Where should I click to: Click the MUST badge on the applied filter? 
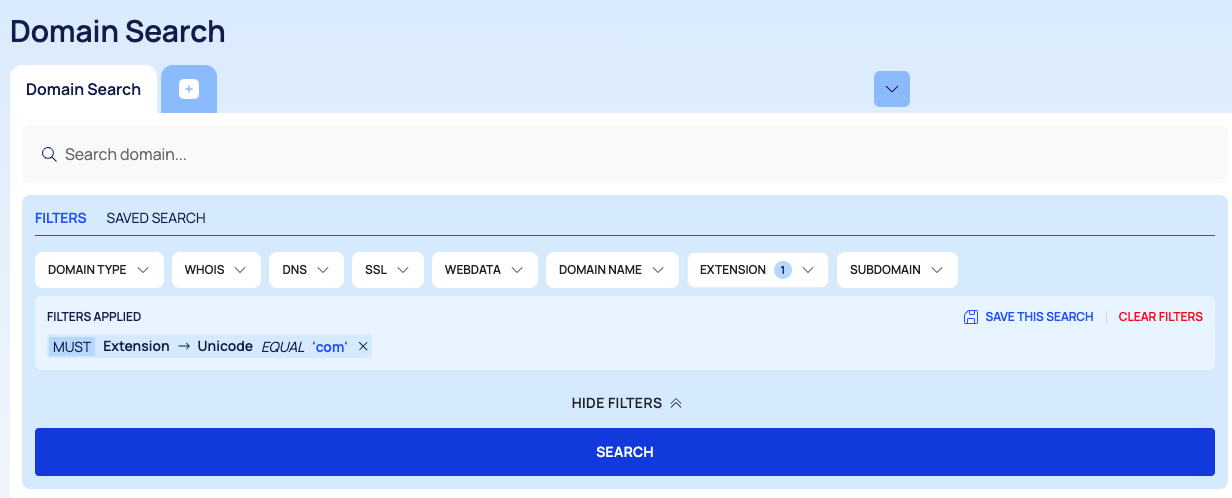pos(72,347)
